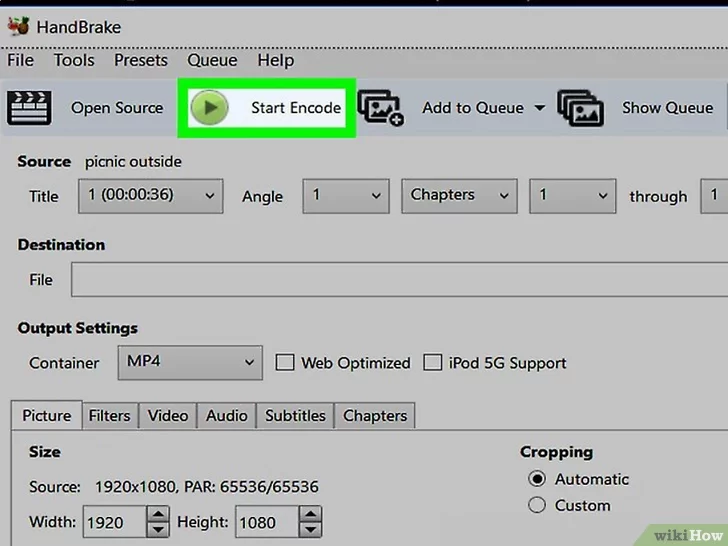Open the Help menu
This screenshot has width=728, height=546.
276,60
